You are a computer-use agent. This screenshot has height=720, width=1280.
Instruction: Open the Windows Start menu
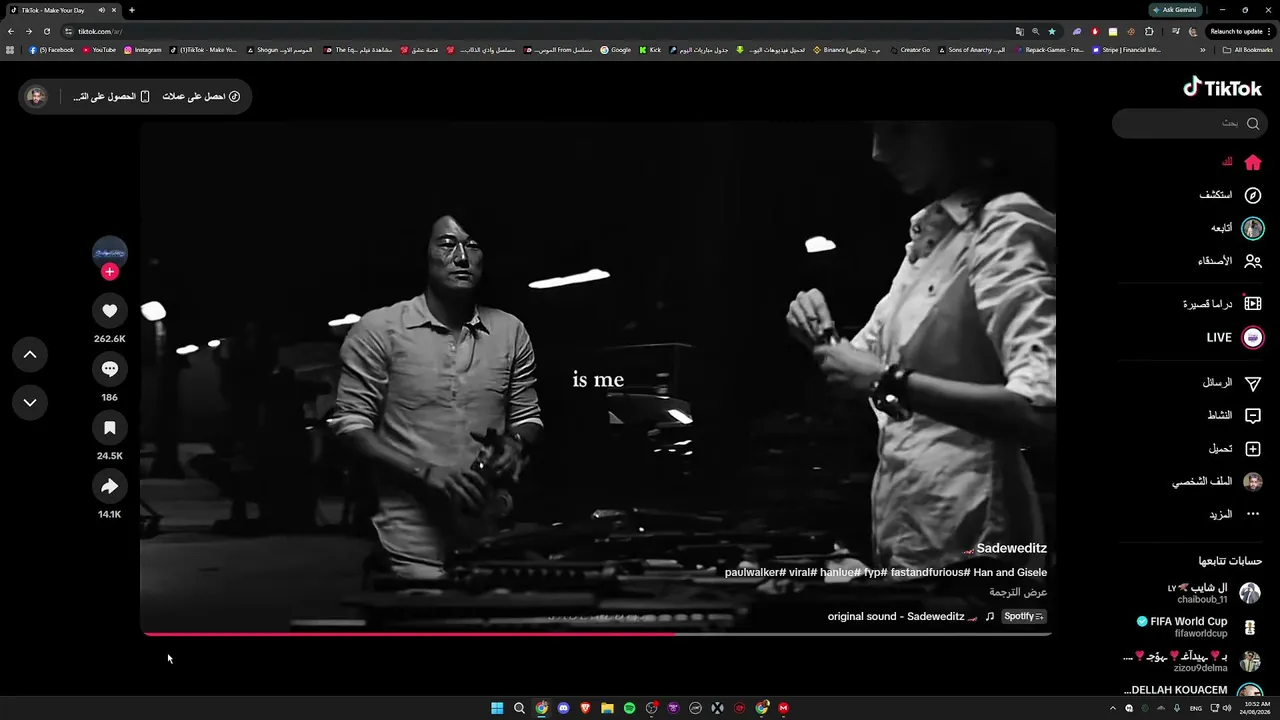[x=497, y=708]
